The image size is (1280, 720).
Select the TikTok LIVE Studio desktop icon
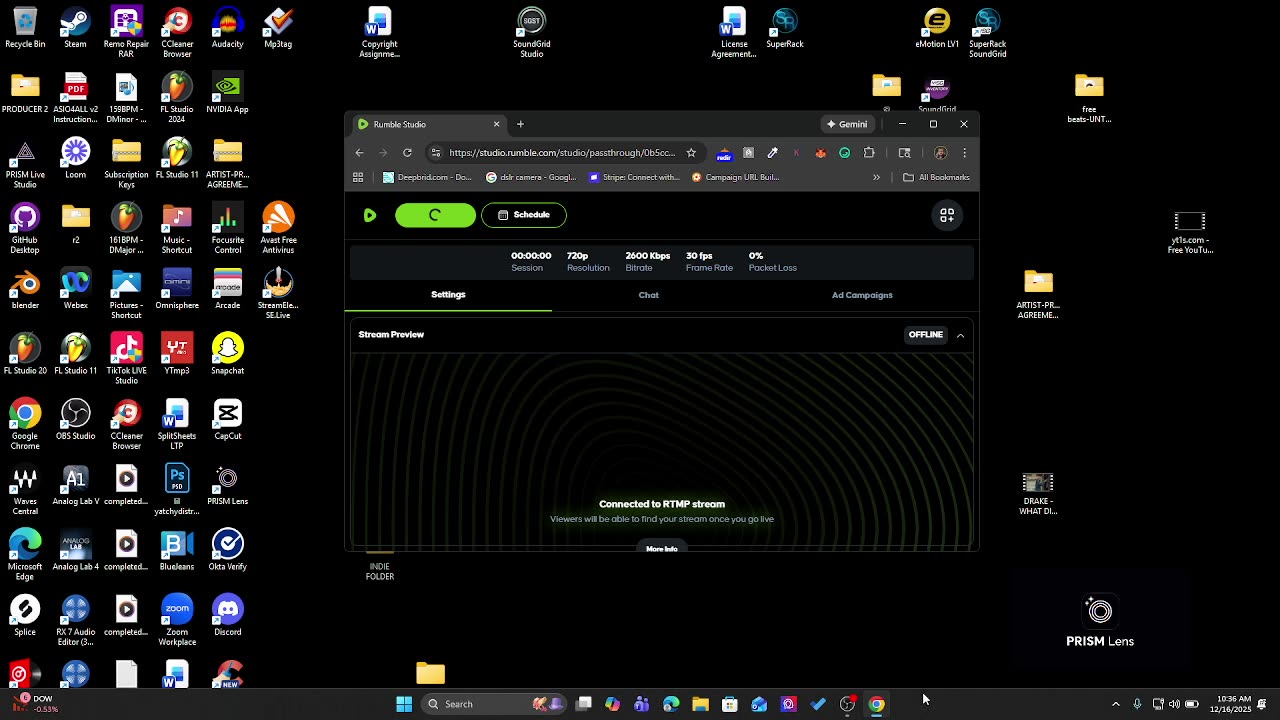coord(126,360)
